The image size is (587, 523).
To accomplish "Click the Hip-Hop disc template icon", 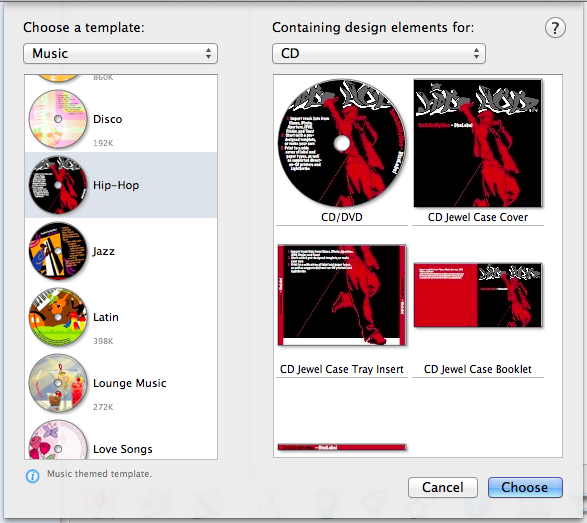I will coord(58,185).
